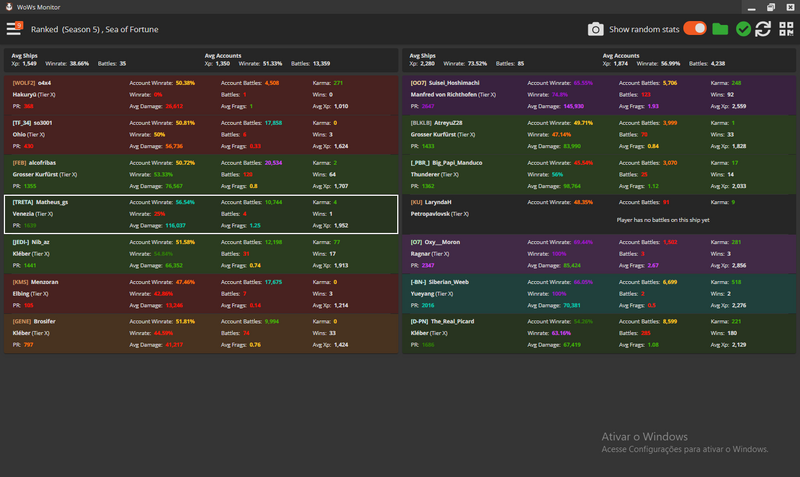This screenshot has height=477, width=800.
Task: Click player name Siberian_Weeb
Action: point(461,282)
